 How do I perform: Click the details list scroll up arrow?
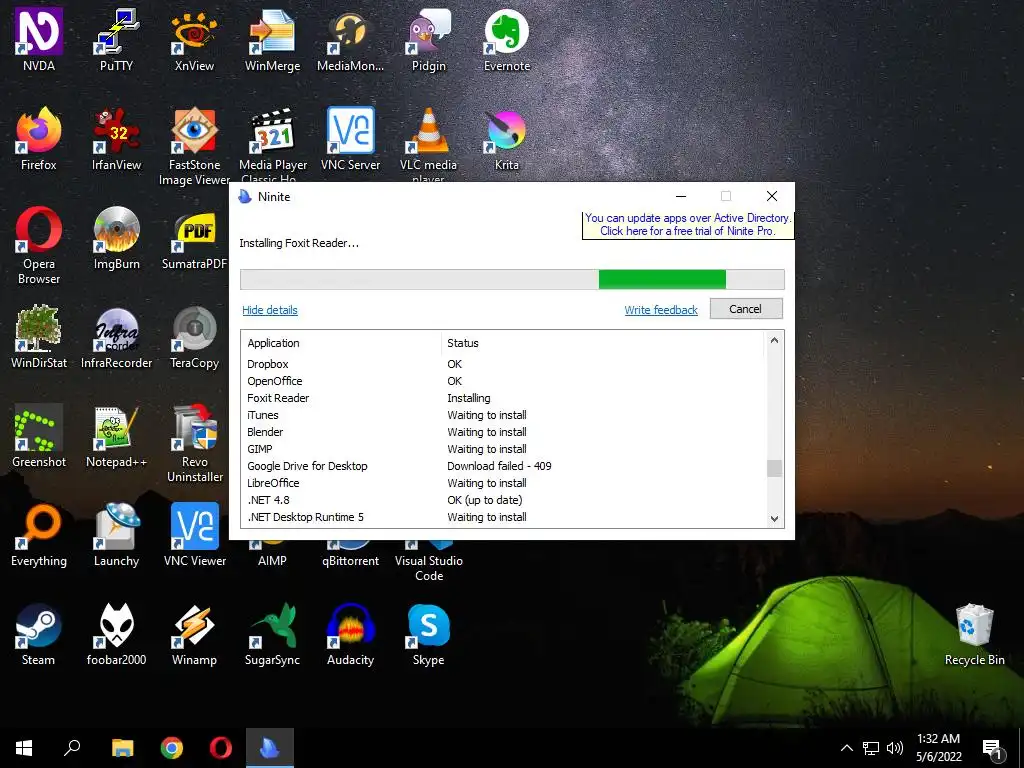774,340
